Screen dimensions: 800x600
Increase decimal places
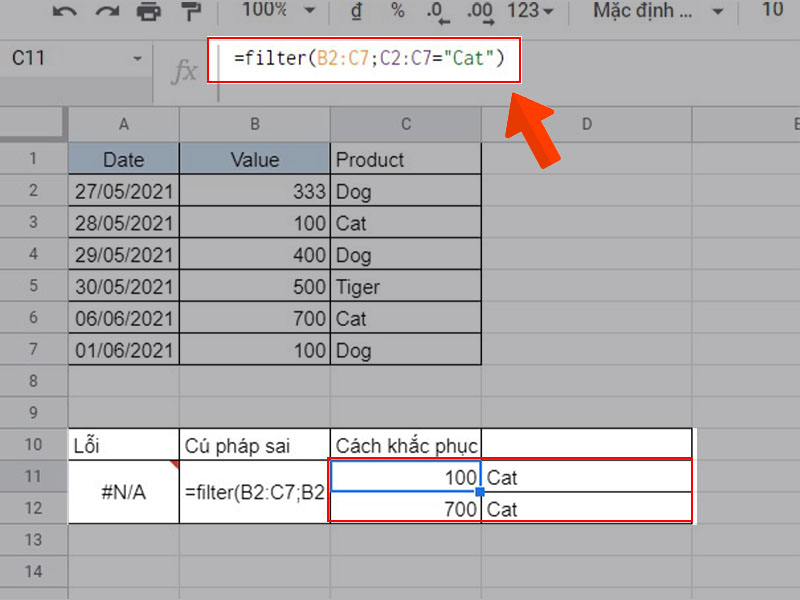pos(481,13)
